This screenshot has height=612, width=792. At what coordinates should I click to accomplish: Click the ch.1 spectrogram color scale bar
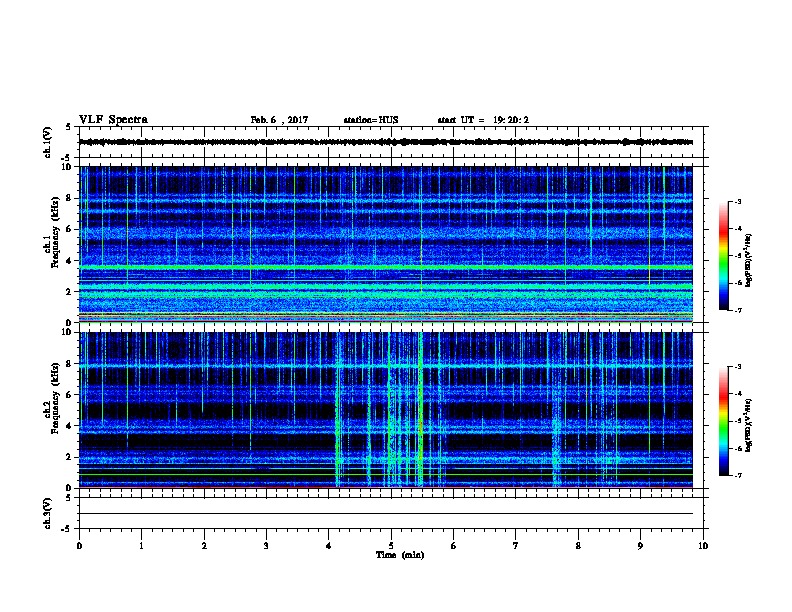pyautogui.click(x=723, y=256)
